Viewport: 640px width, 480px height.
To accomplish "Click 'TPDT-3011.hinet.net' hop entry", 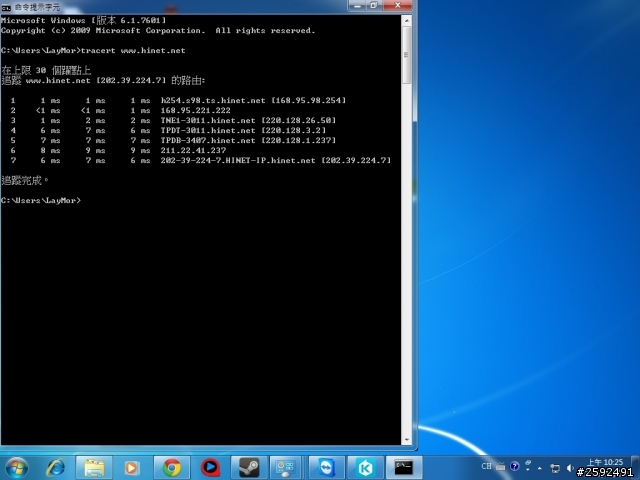I will pos(243,131).
